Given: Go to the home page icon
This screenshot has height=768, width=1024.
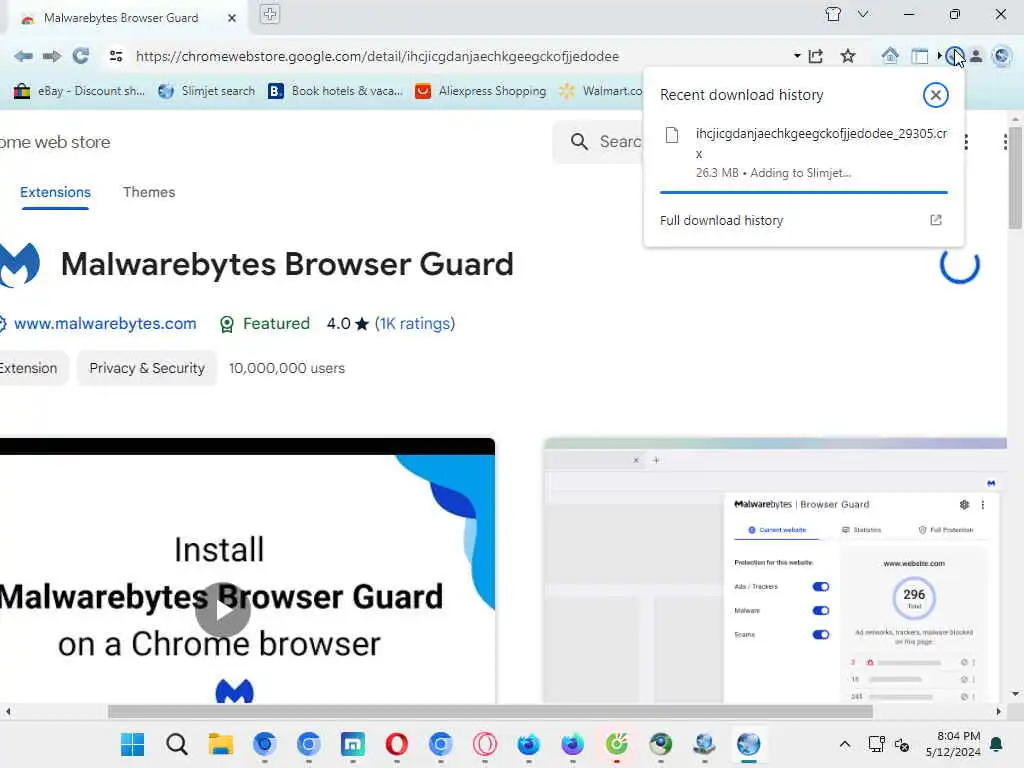Looking at the screenshot, I should click(889, 56).
